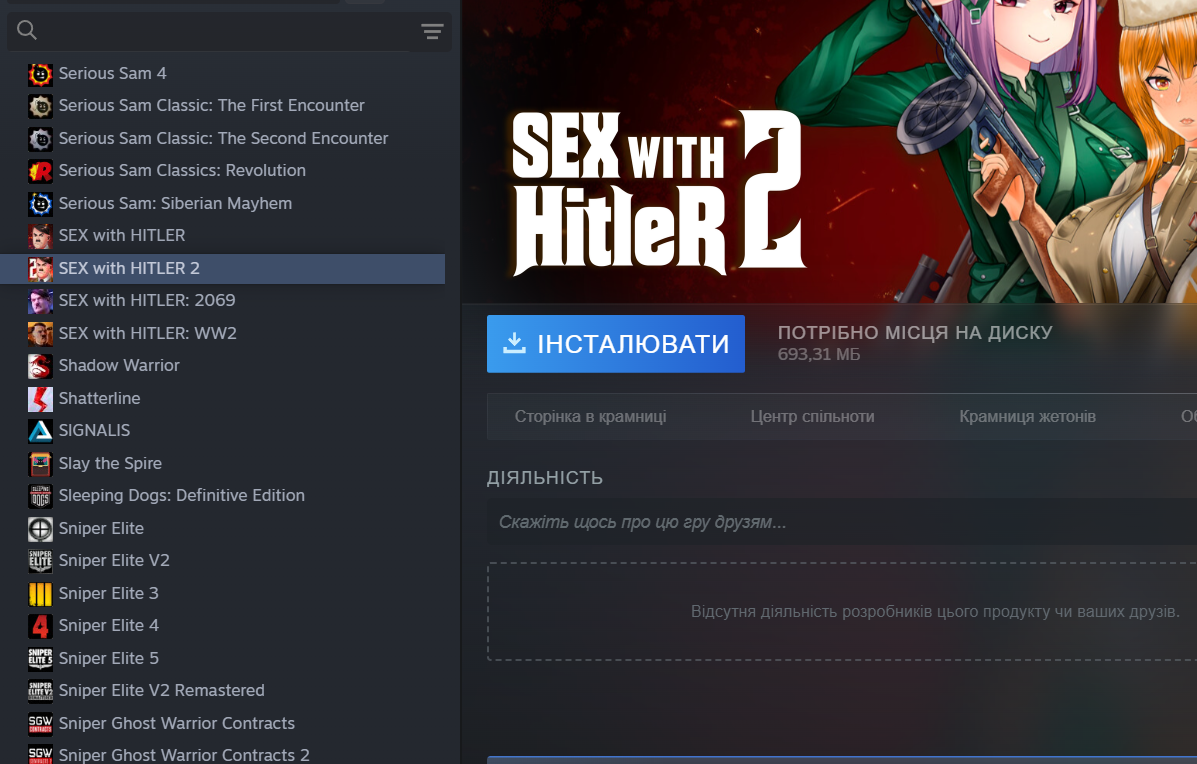Select 'Sniper Elite 4' title

pos(109,624)
